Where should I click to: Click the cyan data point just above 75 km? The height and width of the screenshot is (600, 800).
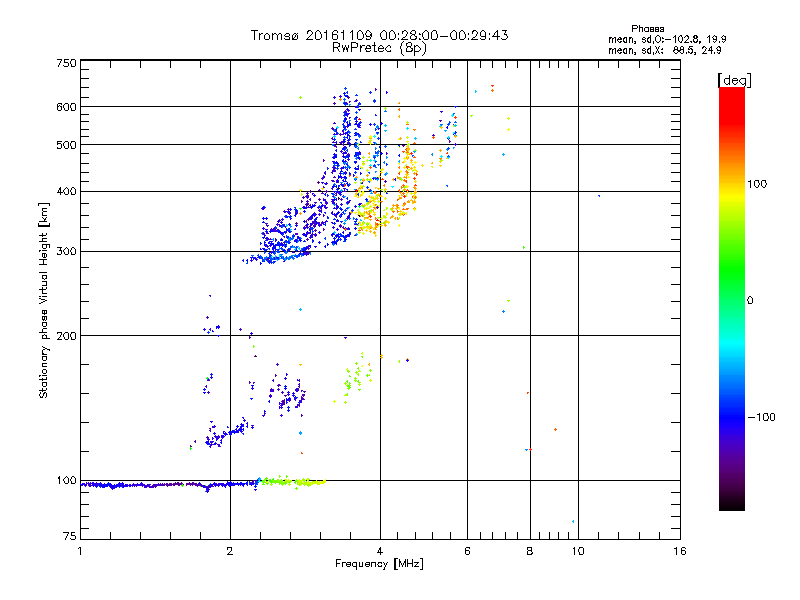[x=573, y=521]
